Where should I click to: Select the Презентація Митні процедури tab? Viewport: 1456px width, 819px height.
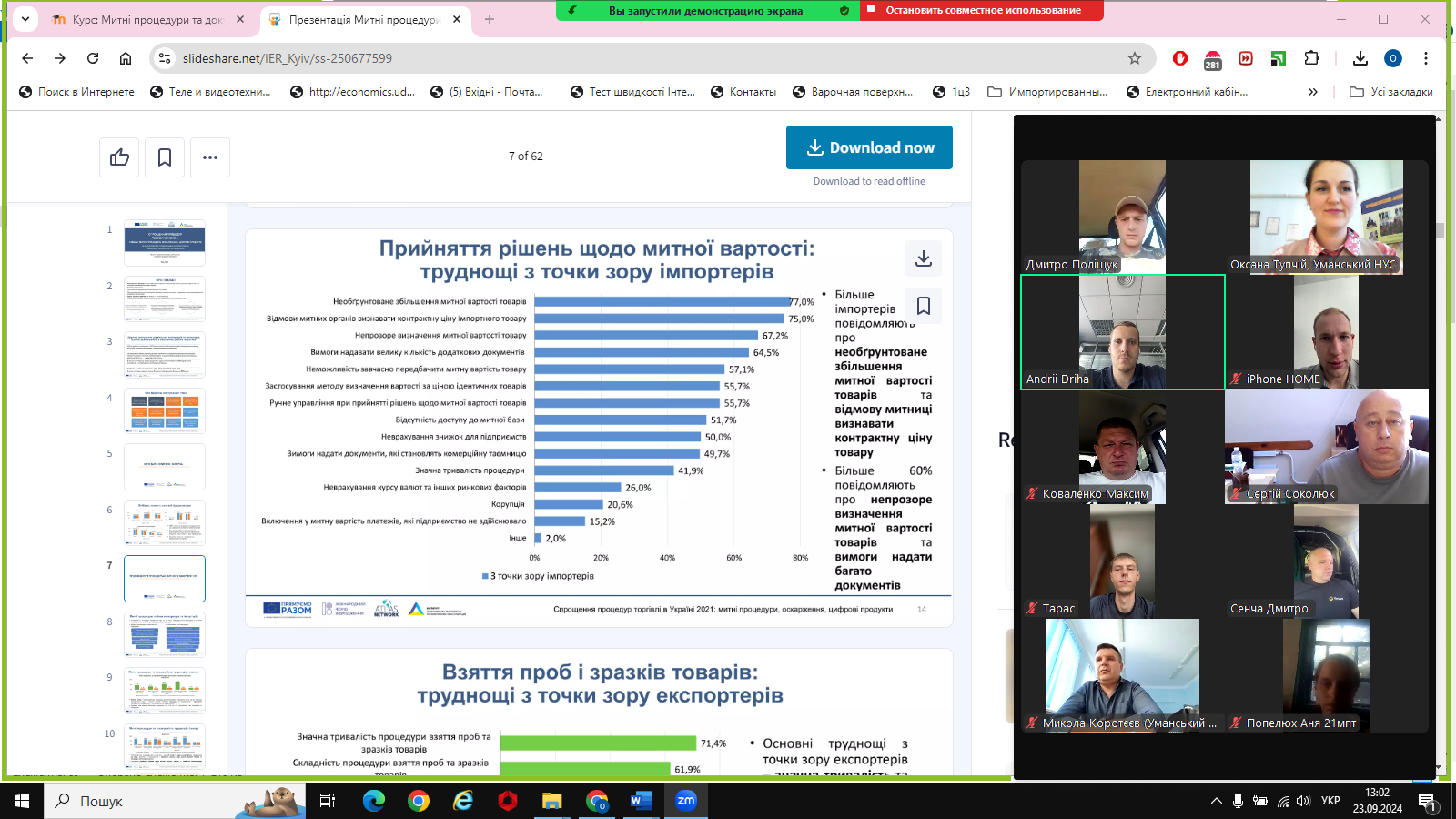pyautogui.click(x=364, y=19)
